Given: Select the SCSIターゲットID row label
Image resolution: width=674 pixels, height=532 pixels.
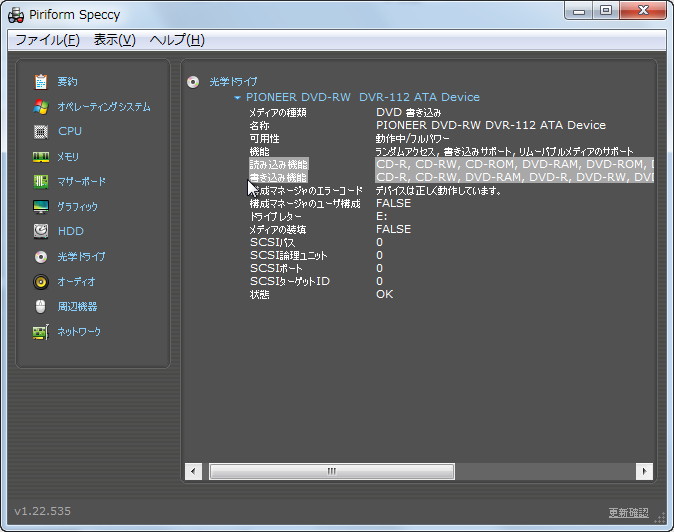Looking at the screenshot, I should click(x=290, y=281).
